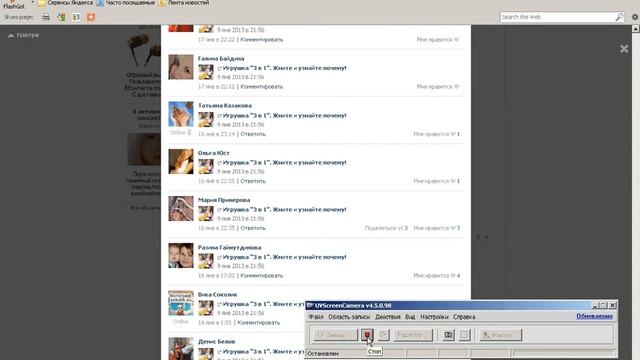Close the photo overlay with the X
Image resolution: width=640 pixels, height=360 pixels.
[x=624, y=49]
